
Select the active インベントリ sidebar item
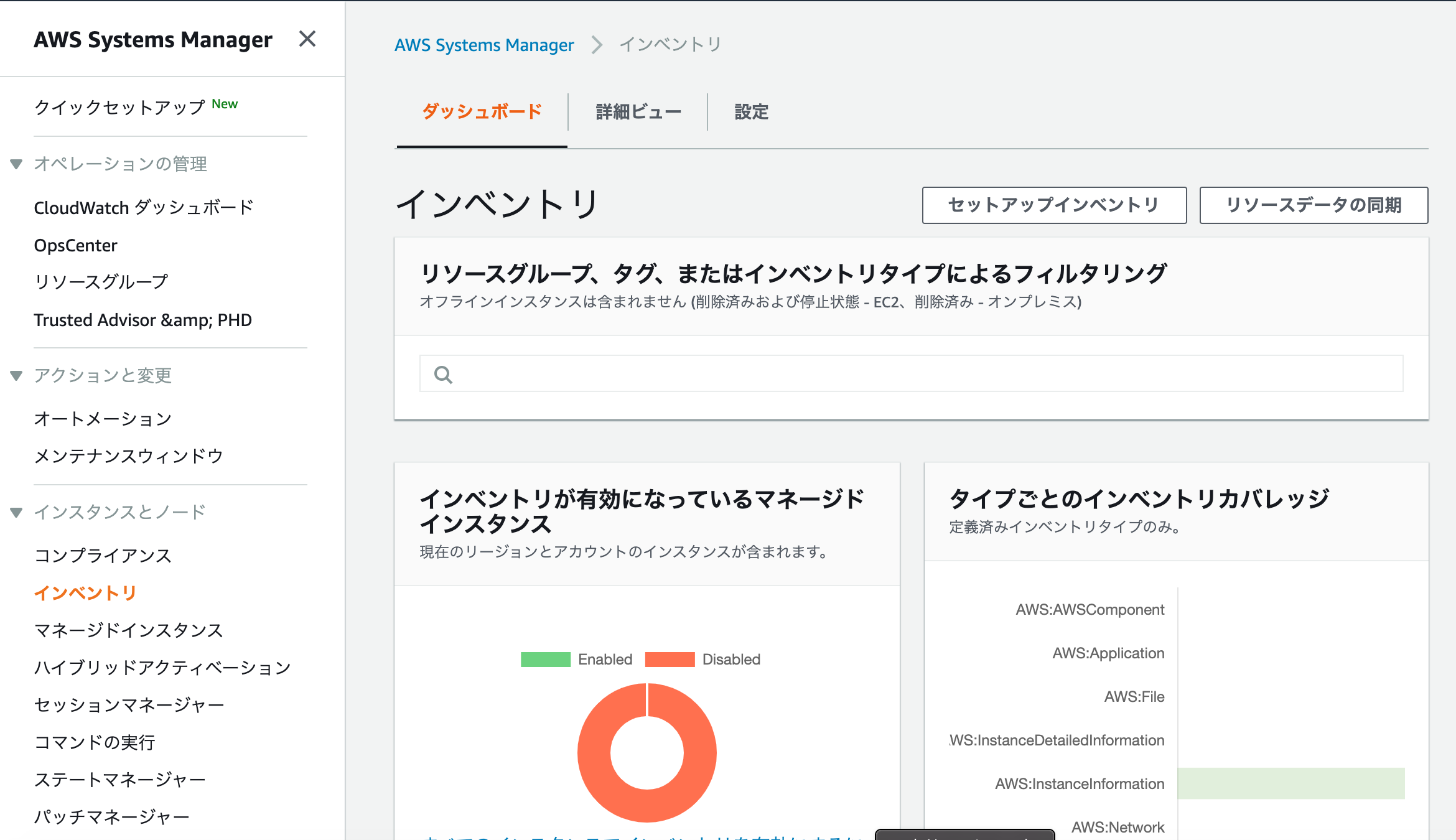(x=85, y=593)
